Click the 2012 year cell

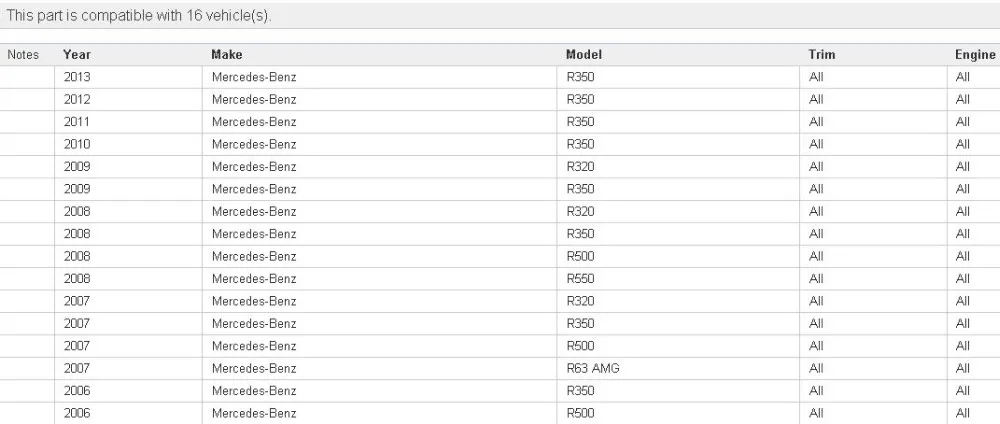[x=77, y=99]
